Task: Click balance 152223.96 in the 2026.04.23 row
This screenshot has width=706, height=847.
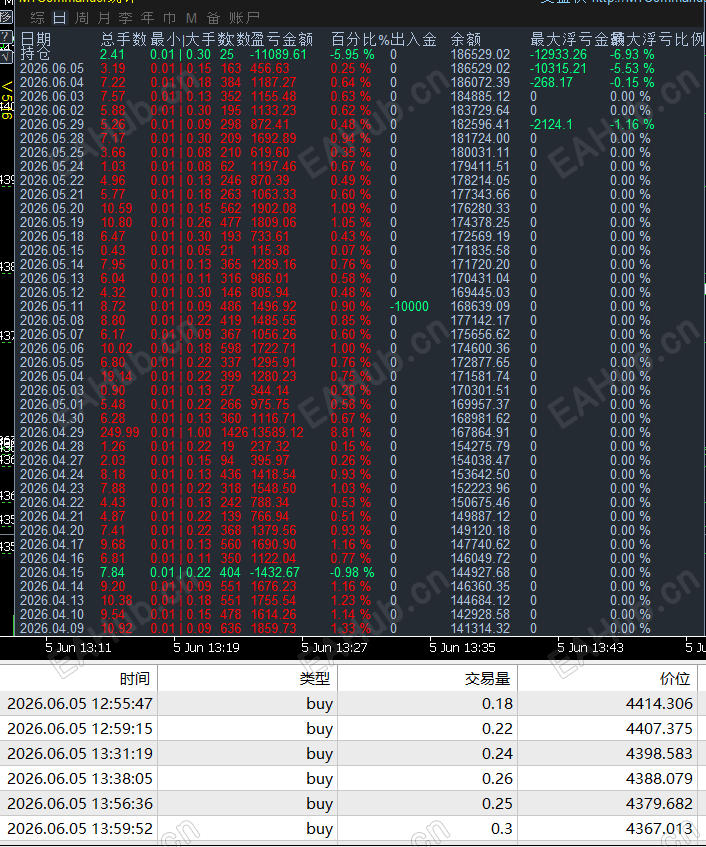Action: tap(480, 489)
